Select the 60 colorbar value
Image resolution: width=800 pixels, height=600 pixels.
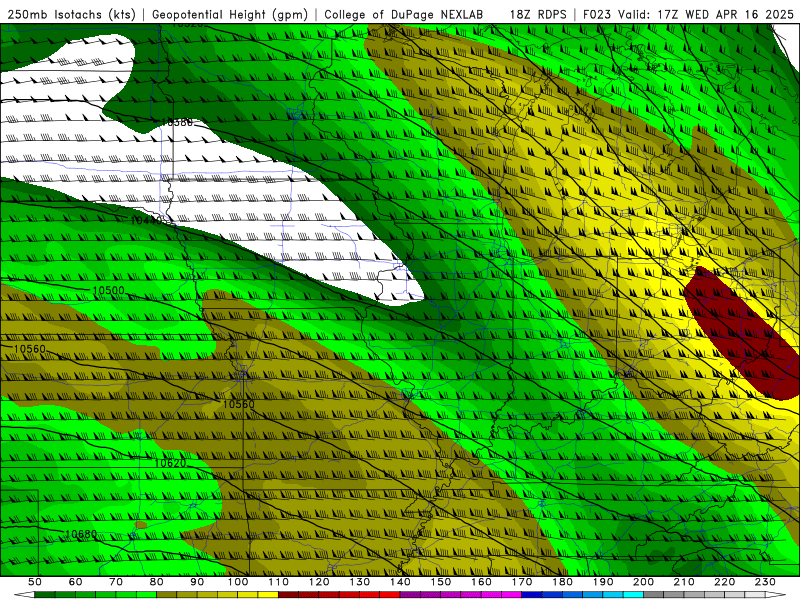(75, 582)
